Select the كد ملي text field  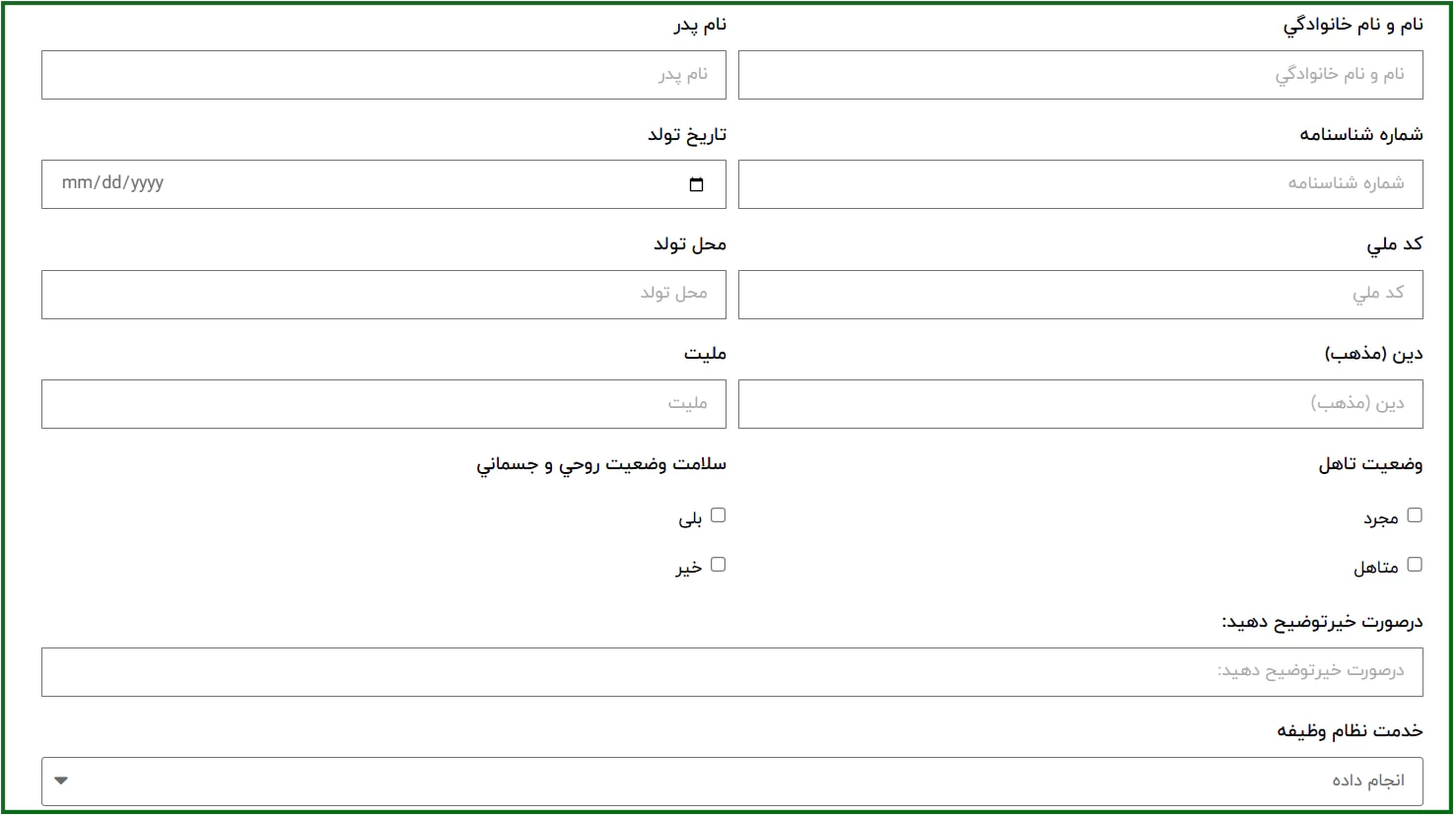click(1079, 295)
